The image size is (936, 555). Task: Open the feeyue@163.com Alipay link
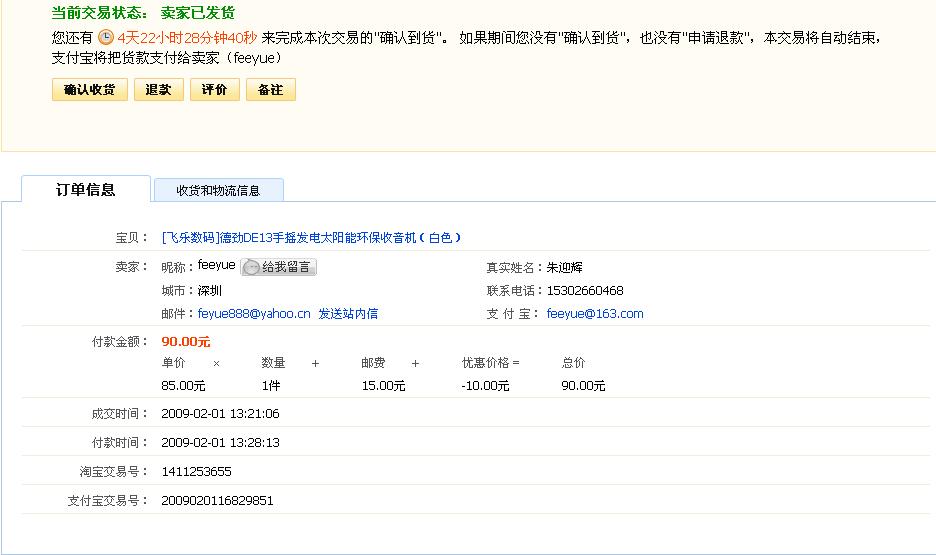click(595, 314)
